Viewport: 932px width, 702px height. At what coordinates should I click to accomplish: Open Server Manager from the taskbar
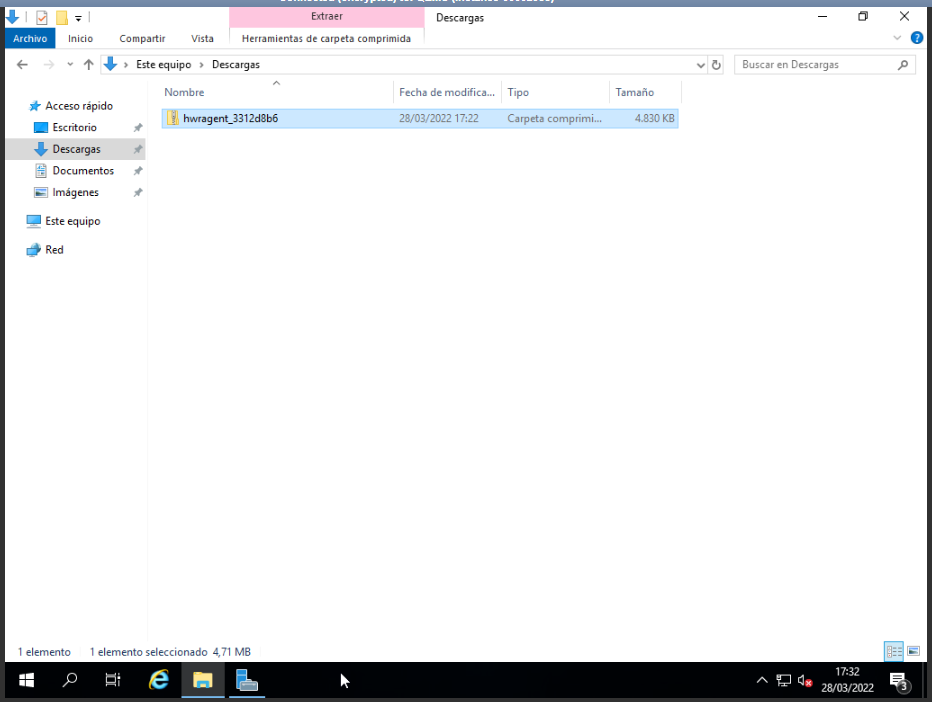[x=247, y=680]
